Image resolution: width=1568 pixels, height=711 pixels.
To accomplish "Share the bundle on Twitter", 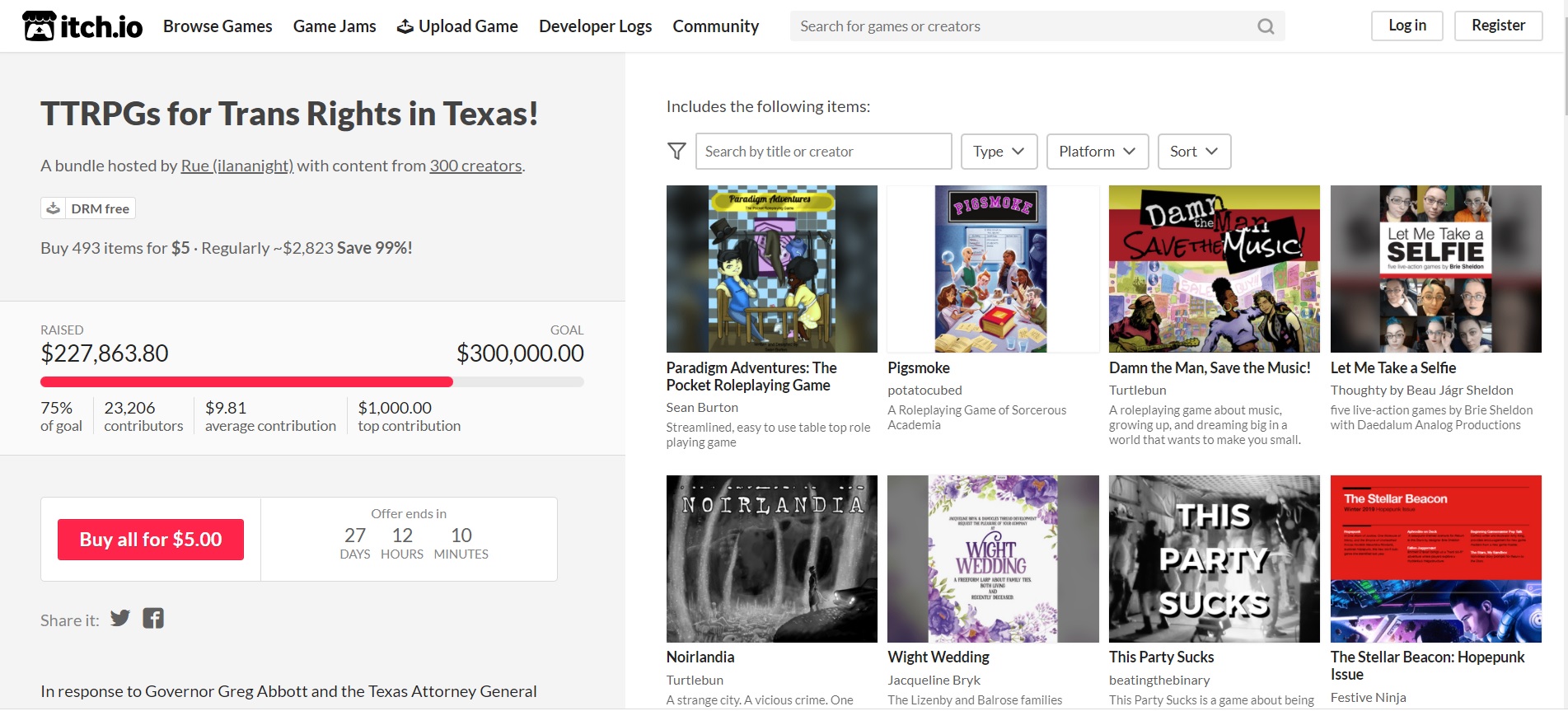I will coord(120,619).
